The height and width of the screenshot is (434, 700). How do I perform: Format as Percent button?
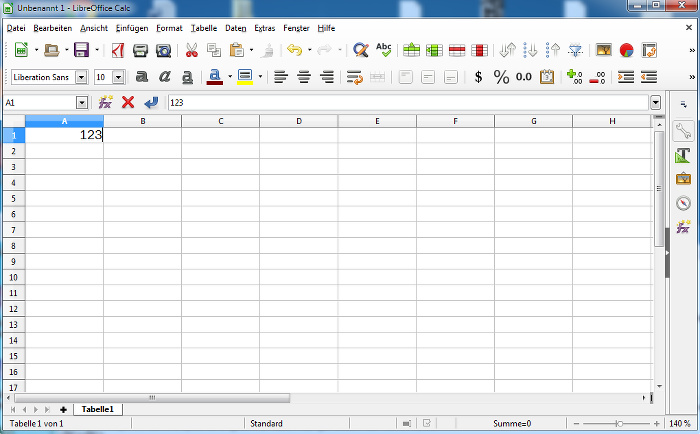(501, 77)
